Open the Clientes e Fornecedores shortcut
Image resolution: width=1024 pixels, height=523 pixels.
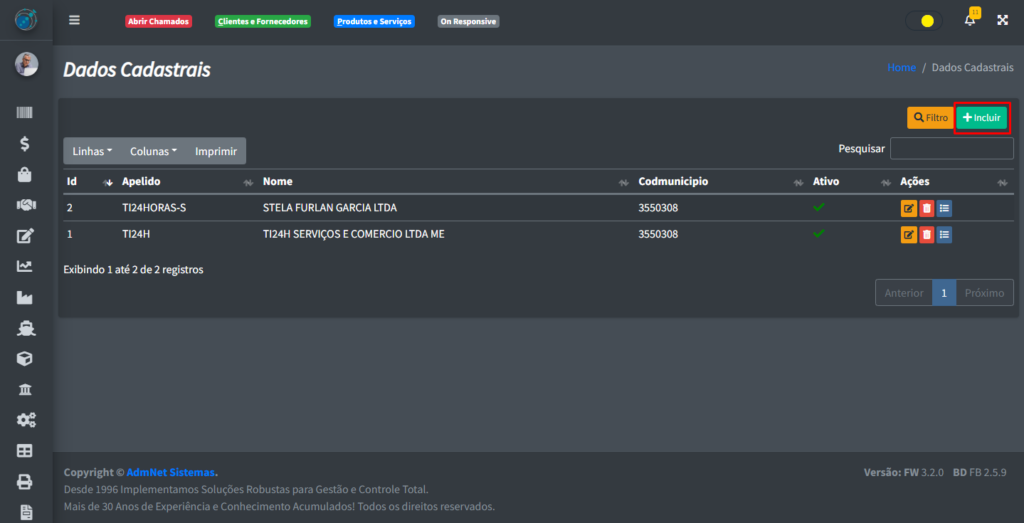[x=263, y=21]
